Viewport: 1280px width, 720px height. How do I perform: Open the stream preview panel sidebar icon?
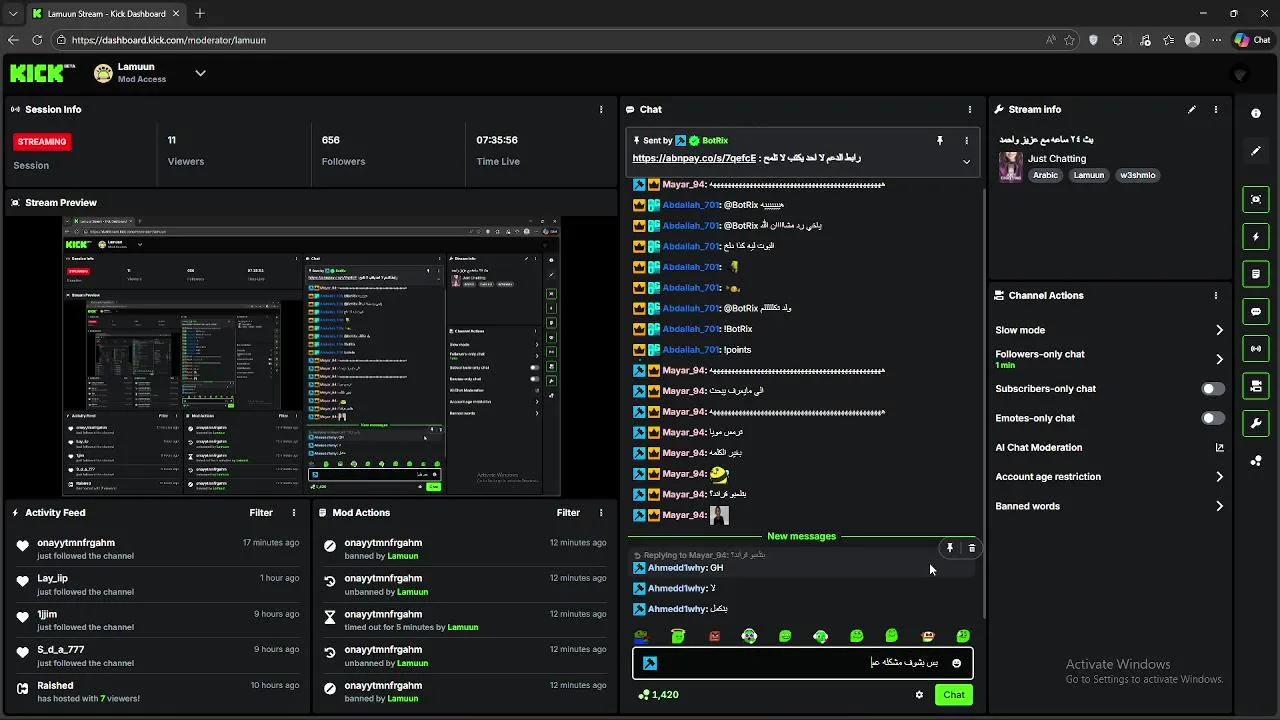point(1256,199)
